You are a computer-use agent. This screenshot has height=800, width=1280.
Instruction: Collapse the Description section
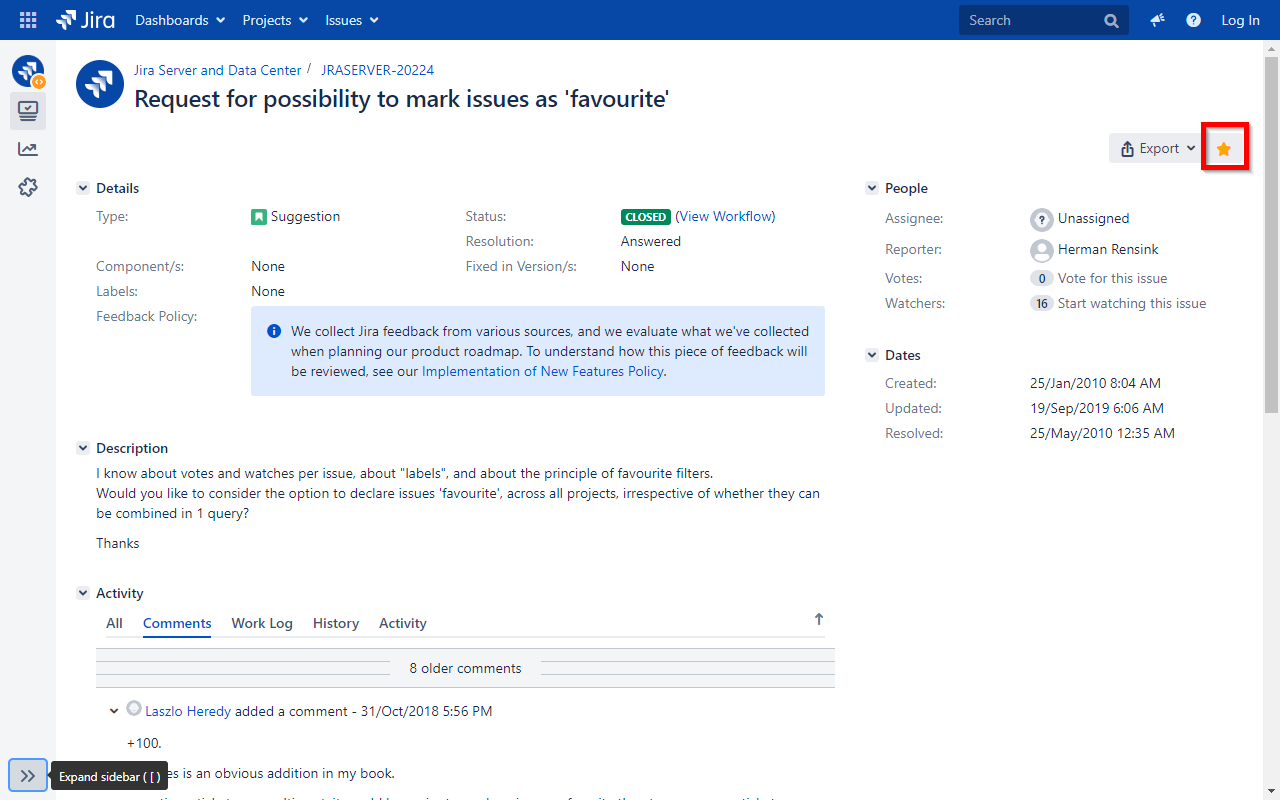click(x=83, y=448)
